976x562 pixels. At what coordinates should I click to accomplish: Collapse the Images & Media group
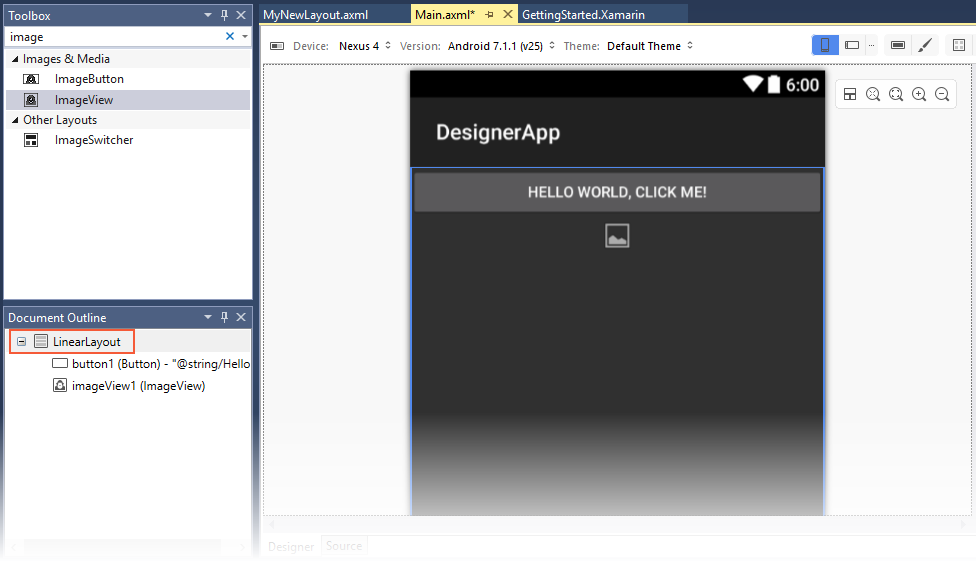15,59
